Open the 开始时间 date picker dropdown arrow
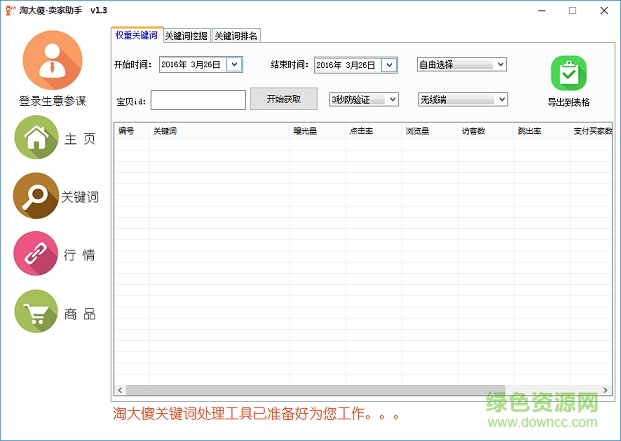621x441 pixels. point(234,65)
